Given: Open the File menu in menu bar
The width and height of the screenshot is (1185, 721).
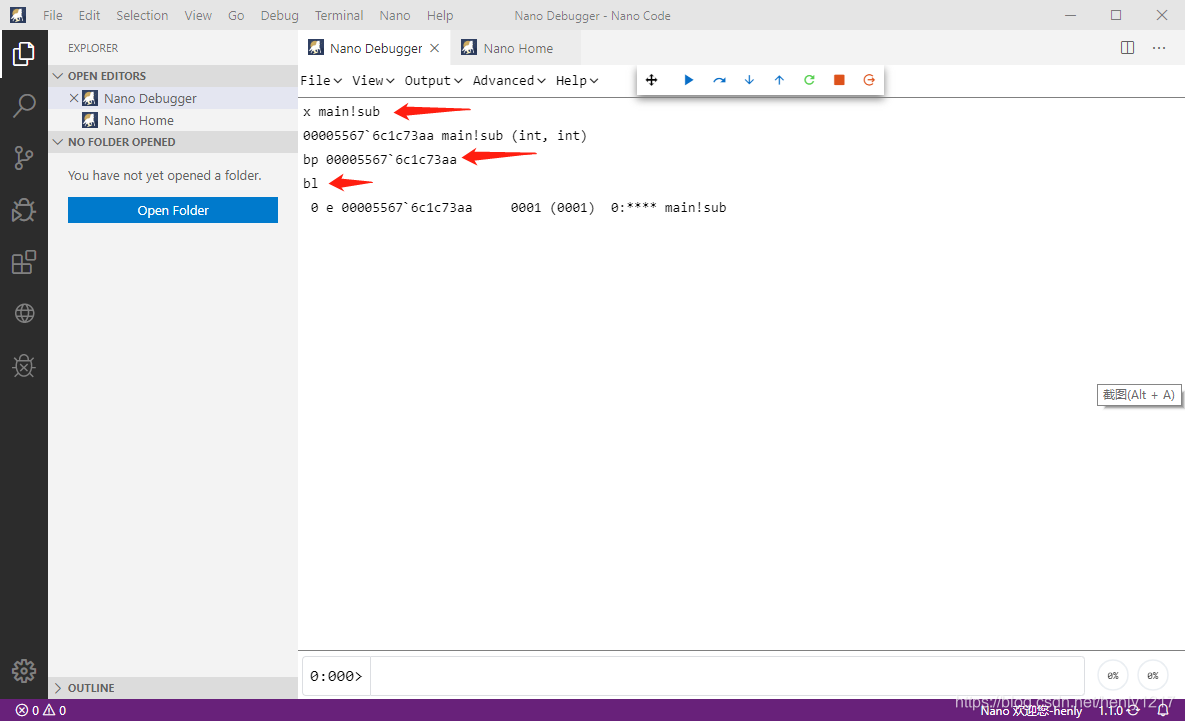Looking at the screenshot, I should click(x=53, y=15).
